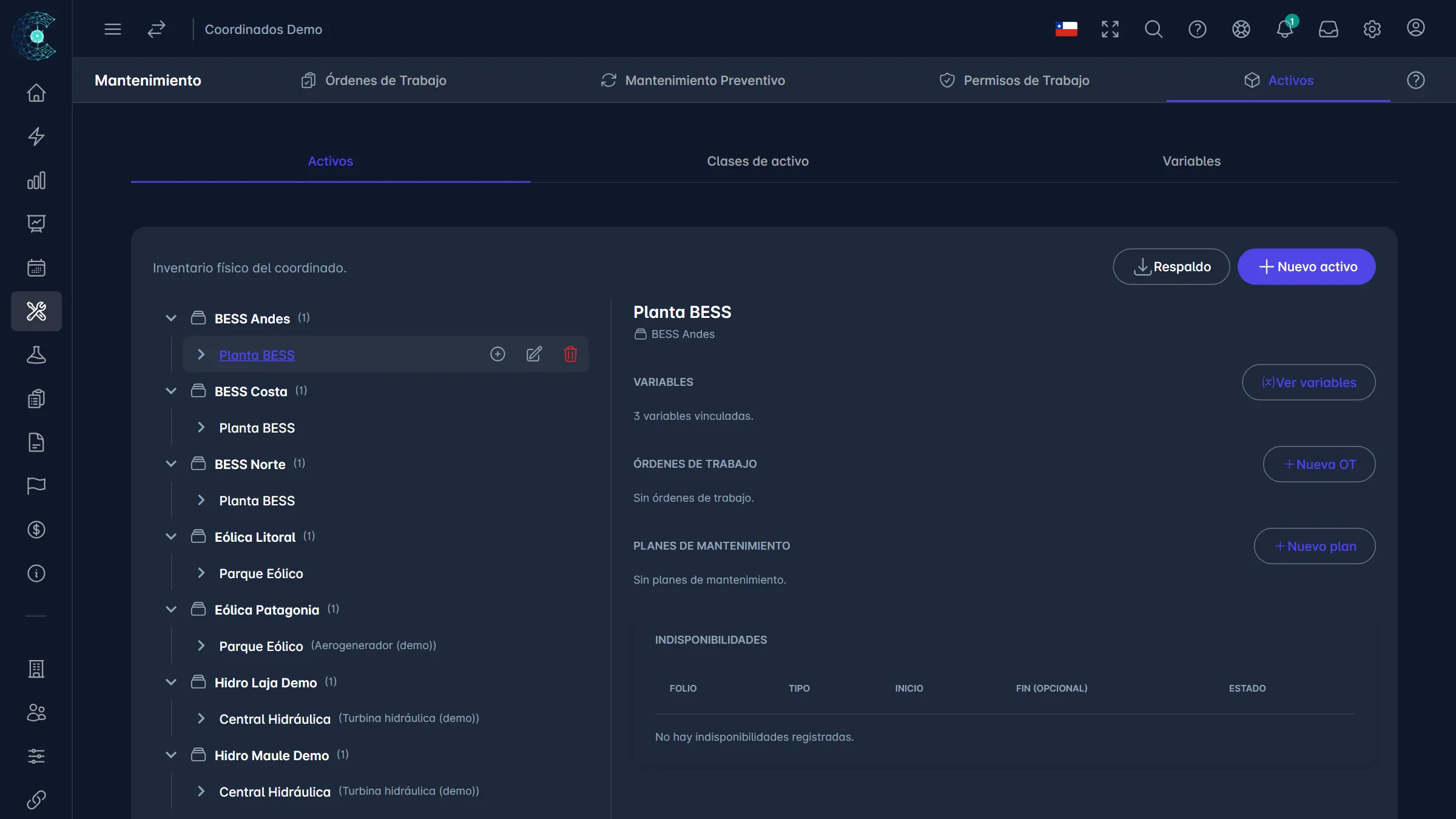Image resolution: width=1456 pixels, height=819 pixels.
Task: Open the link chain sidebar icon
Action: pyautogui.click(x=36, y=800)
